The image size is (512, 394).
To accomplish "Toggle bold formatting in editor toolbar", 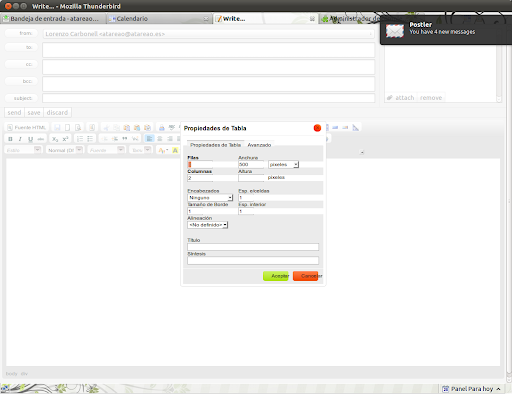I will (x=10, y=139).
